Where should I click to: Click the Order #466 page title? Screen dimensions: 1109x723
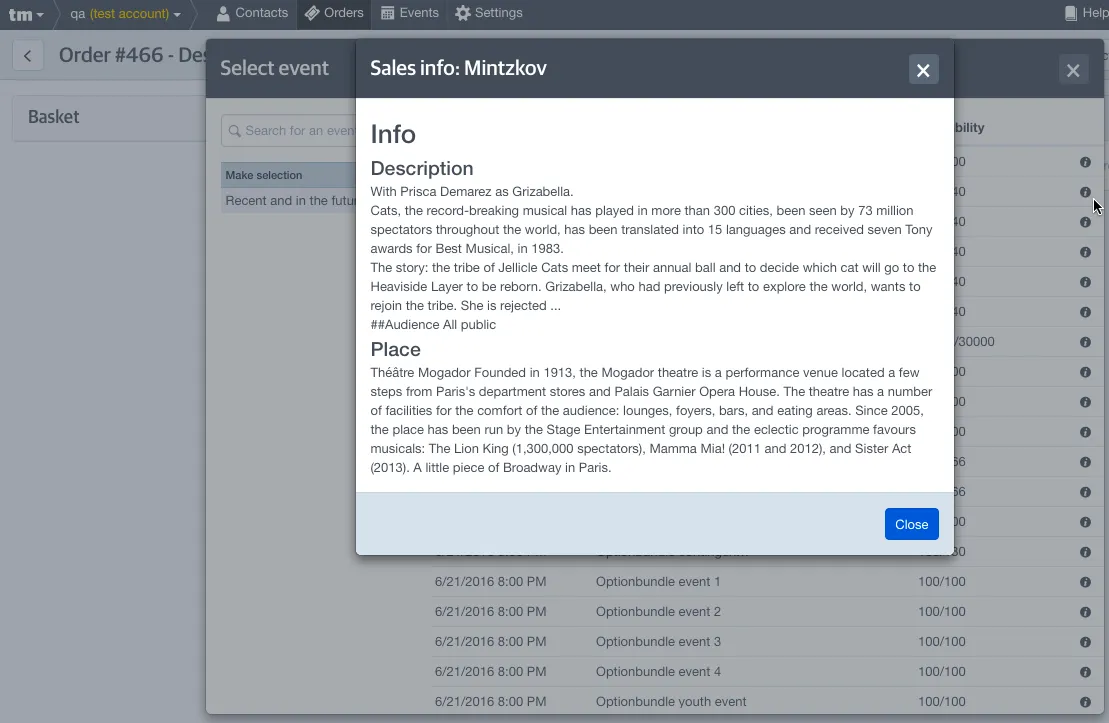tap(132, 55)
